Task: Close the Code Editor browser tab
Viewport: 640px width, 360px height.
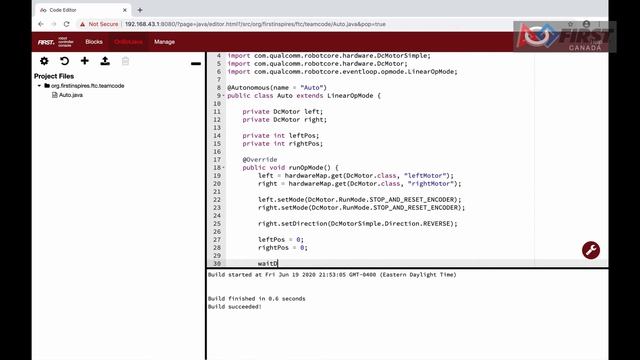Action: [x=125, y=10]
